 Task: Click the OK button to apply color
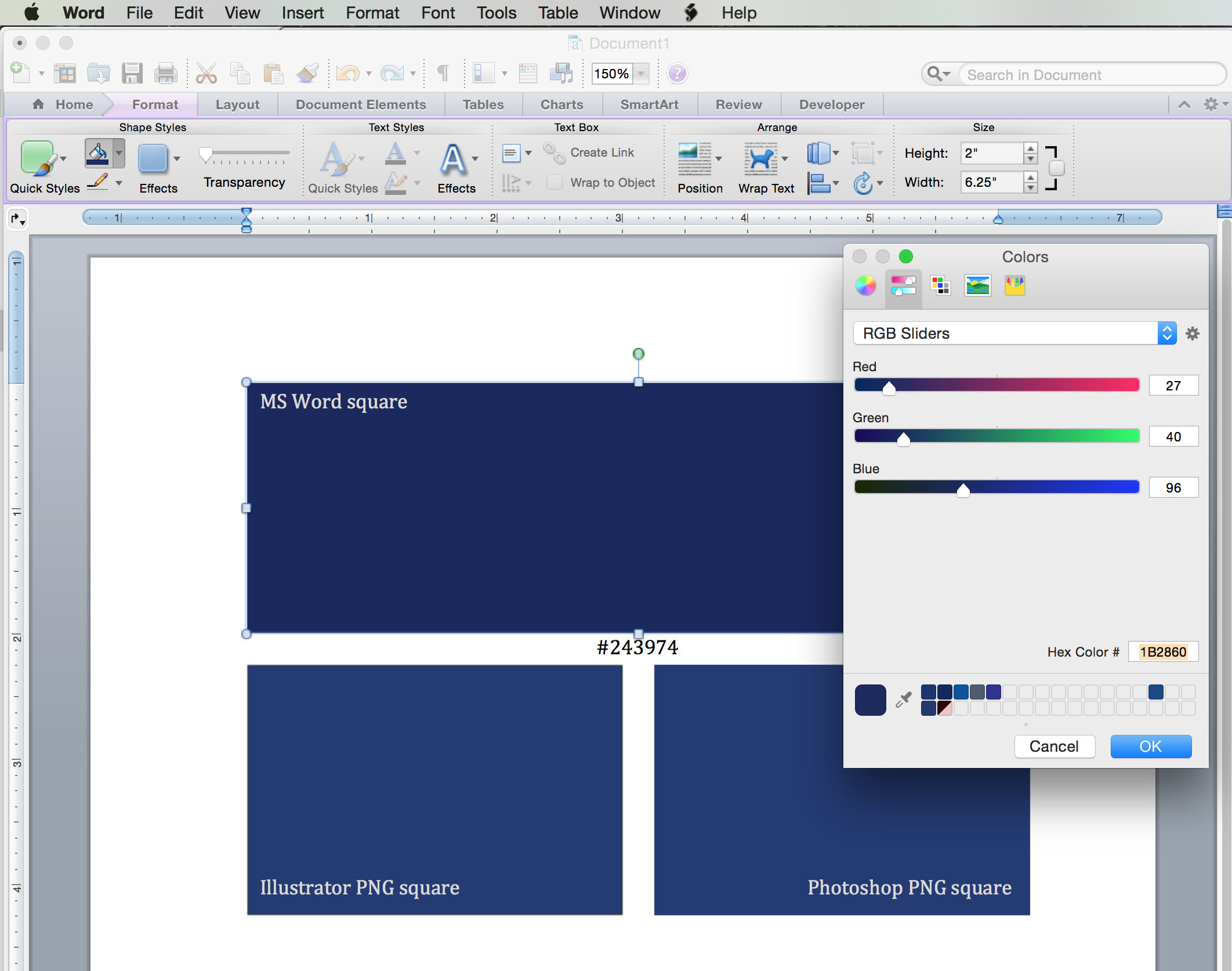click(x=1149, y=747)
